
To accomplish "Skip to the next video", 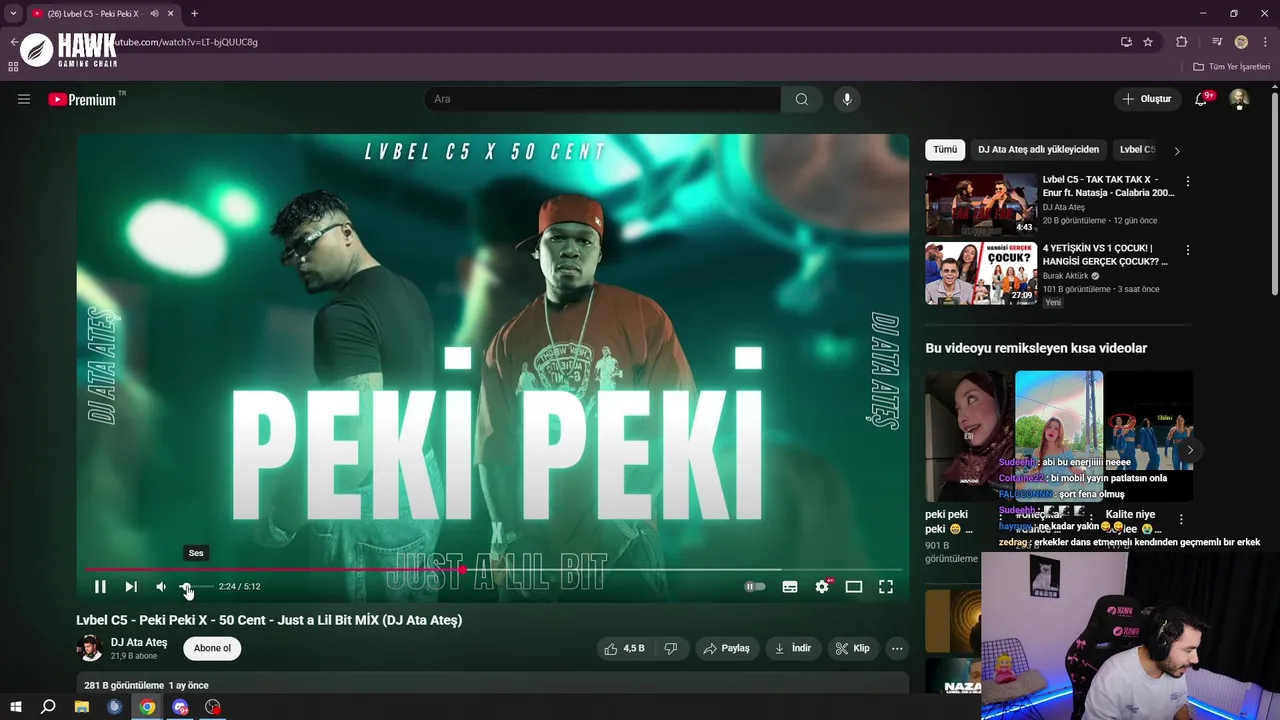I will 131,587.
